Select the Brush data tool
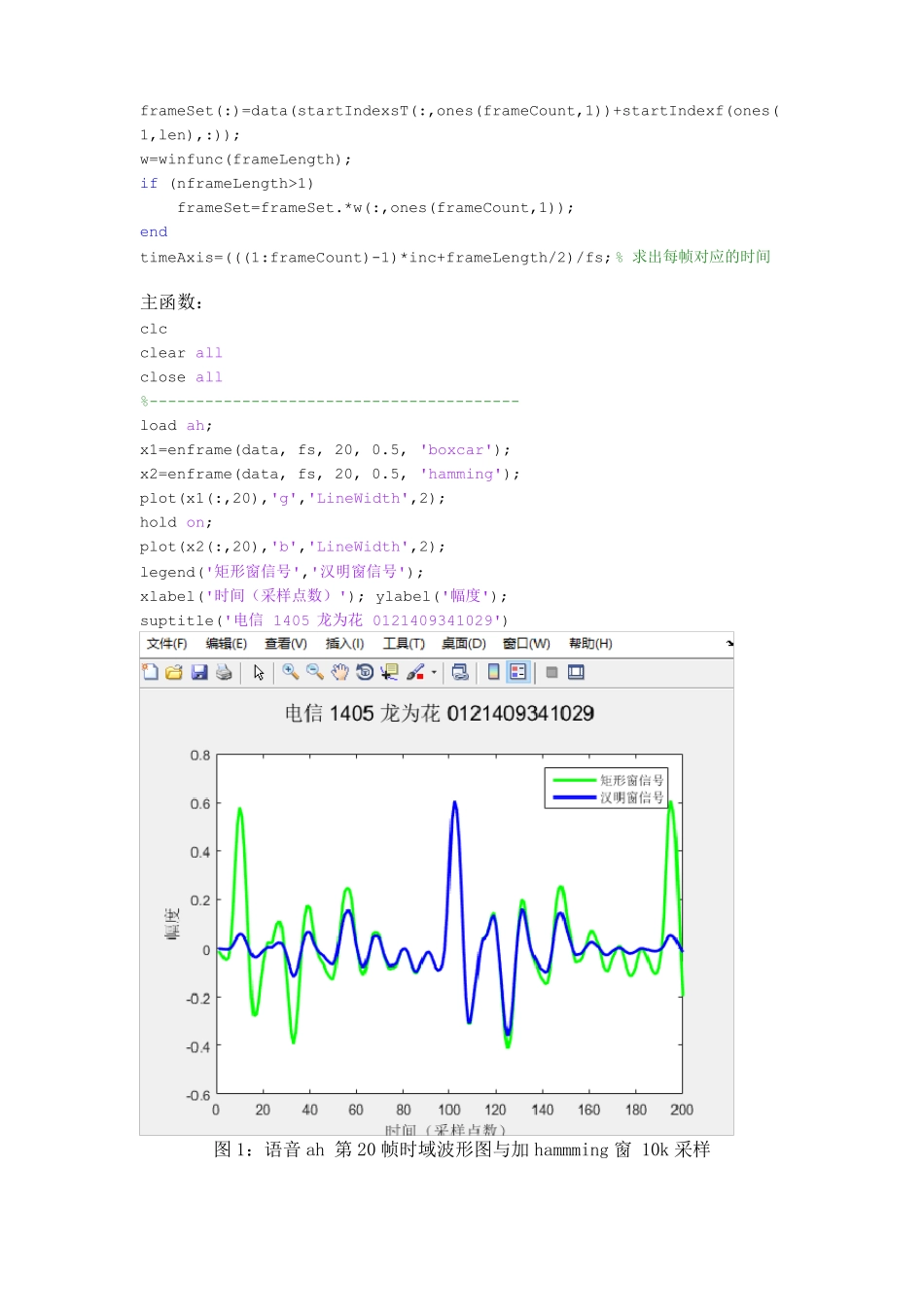Viewport: 924px width, 1307px height. pyautogui.click(x=415, y=672)
